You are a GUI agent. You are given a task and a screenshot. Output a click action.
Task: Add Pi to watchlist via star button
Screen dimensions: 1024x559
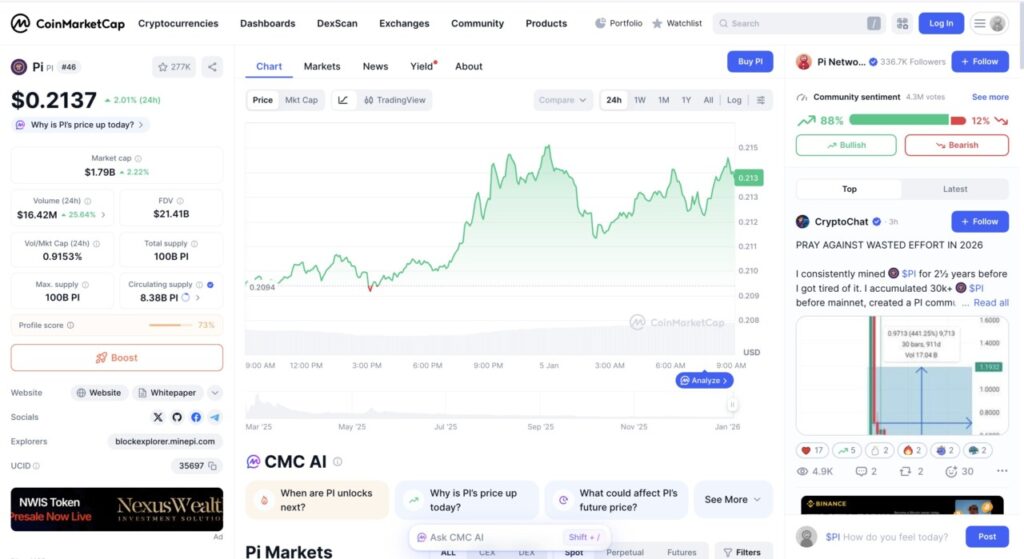[x=174, y=67]
